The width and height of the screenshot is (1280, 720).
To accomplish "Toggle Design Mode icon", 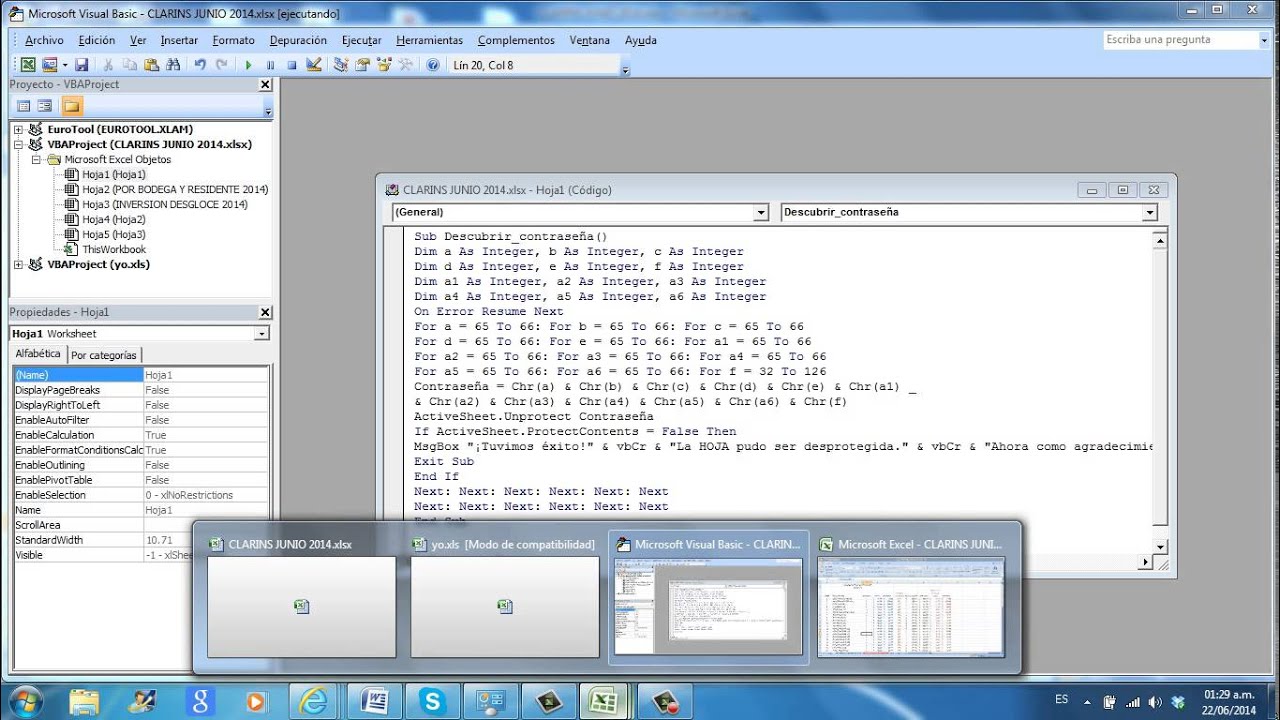I will pos(313,64).
